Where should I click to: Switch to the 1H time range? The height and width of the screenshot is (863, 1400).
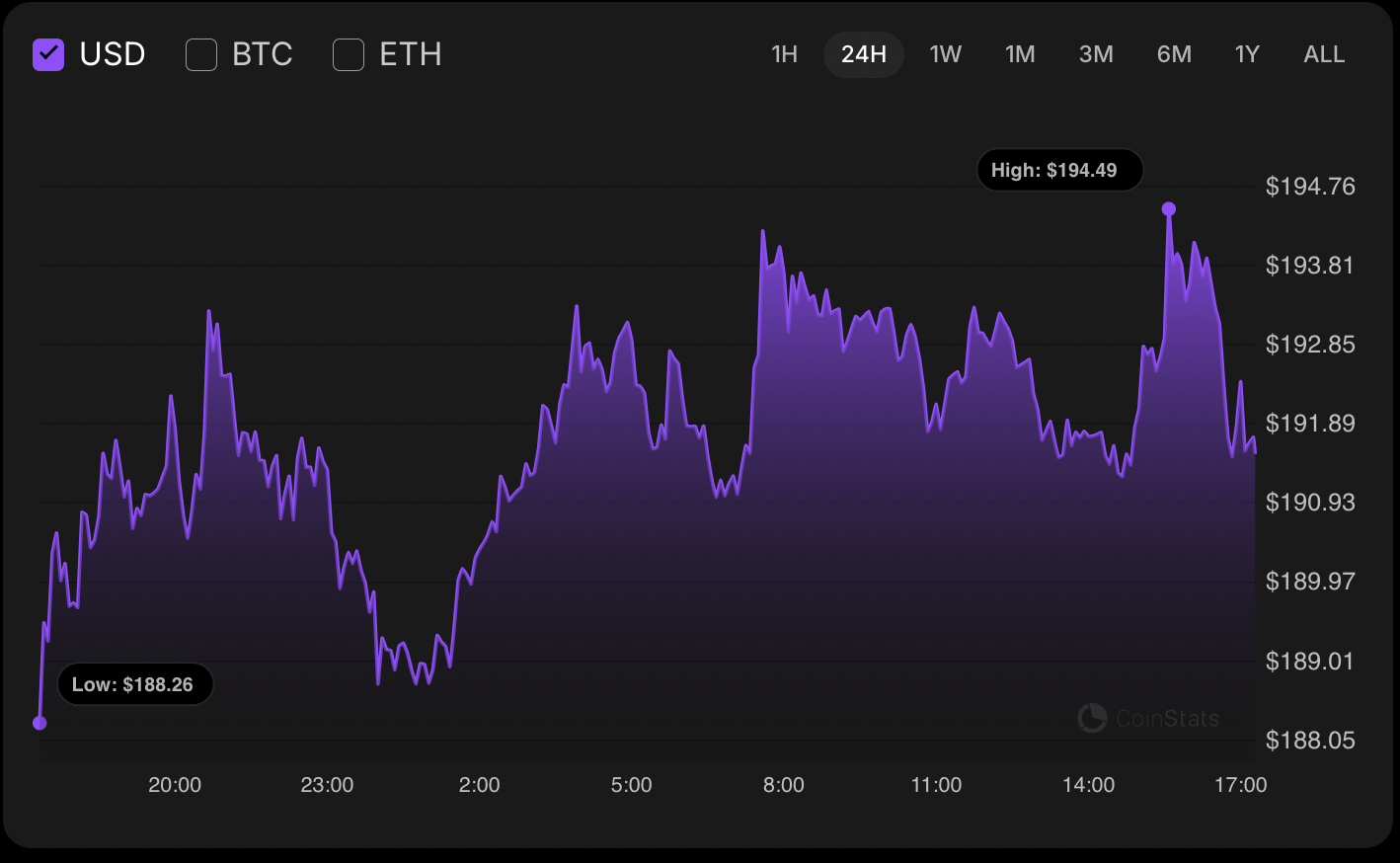[784, 54]
